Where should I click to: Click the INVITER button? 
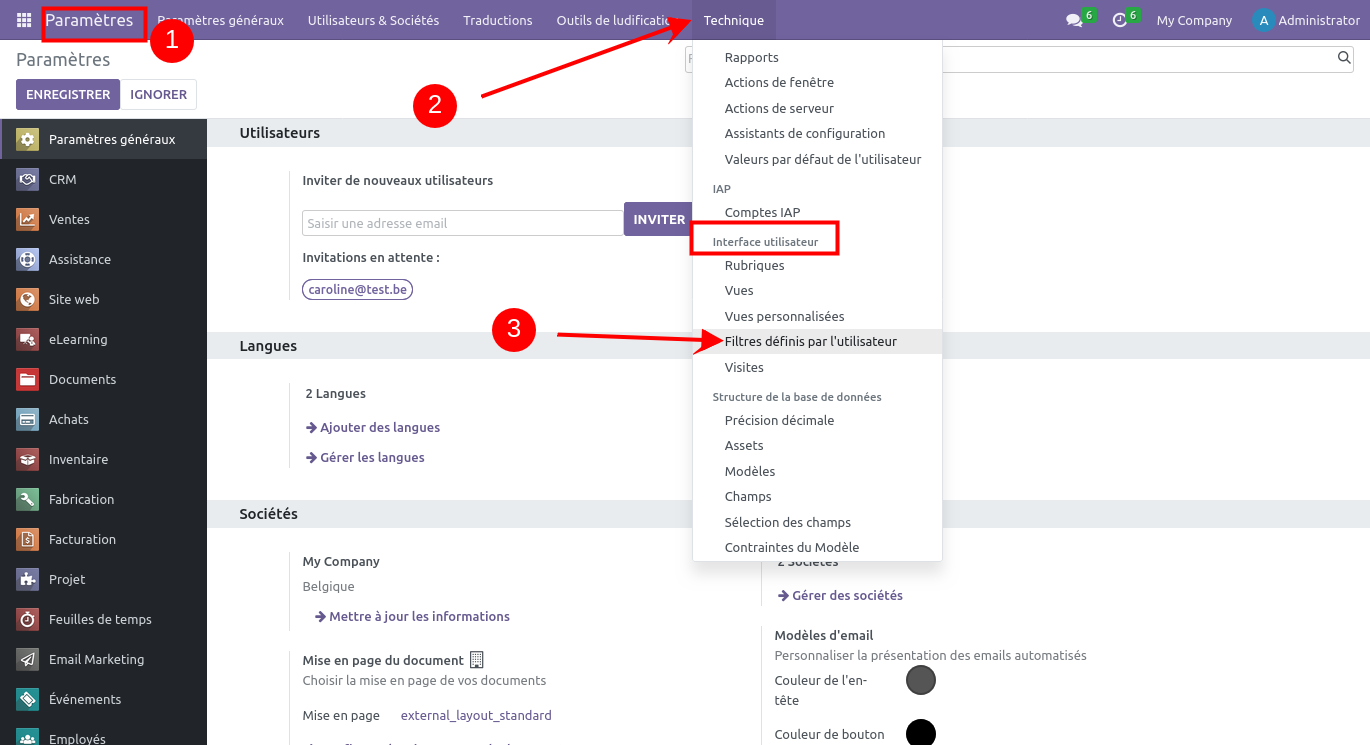click(x=658, y=219)
